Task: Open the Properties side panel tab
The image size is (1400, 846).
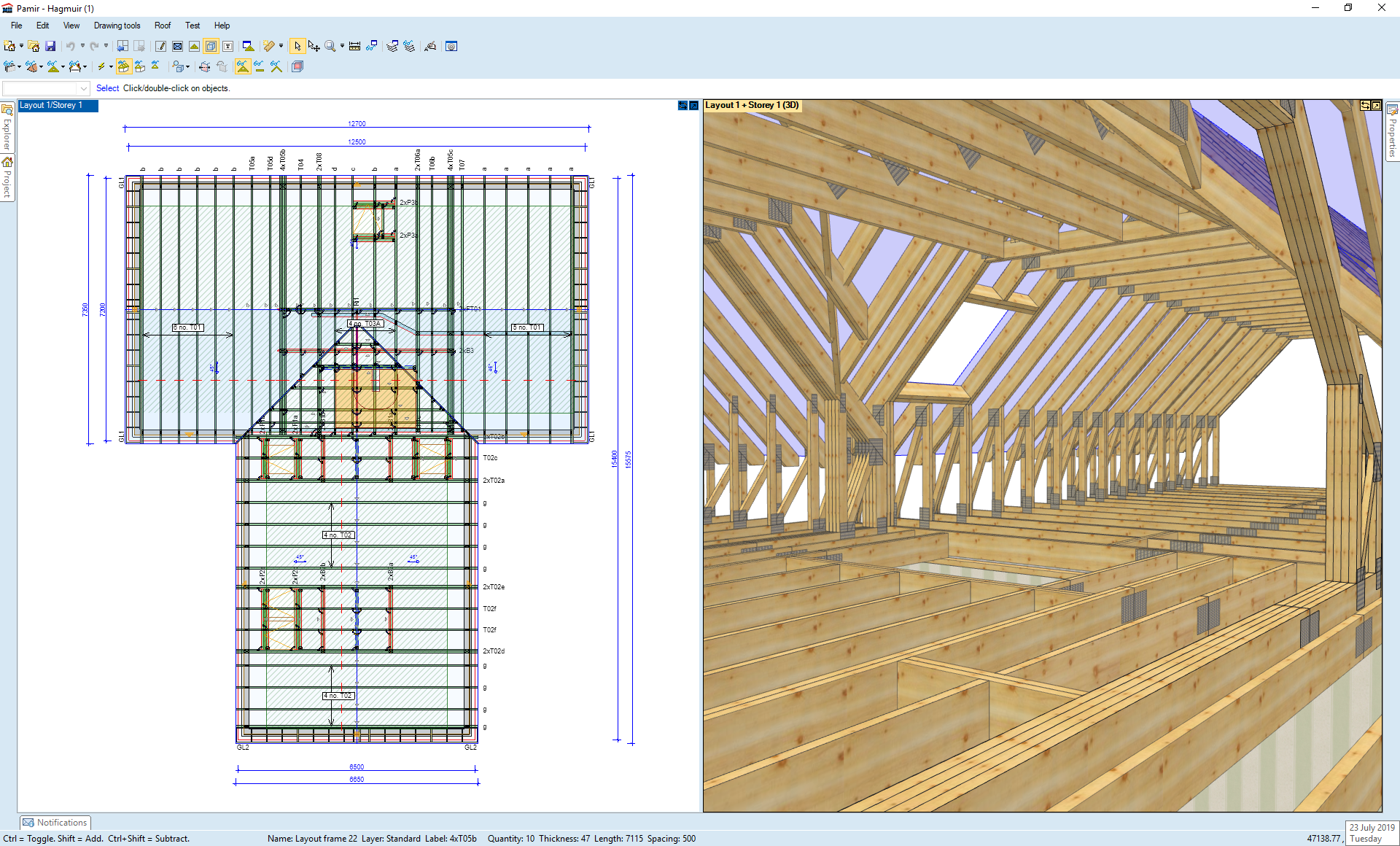Action: click(1392, 131)
